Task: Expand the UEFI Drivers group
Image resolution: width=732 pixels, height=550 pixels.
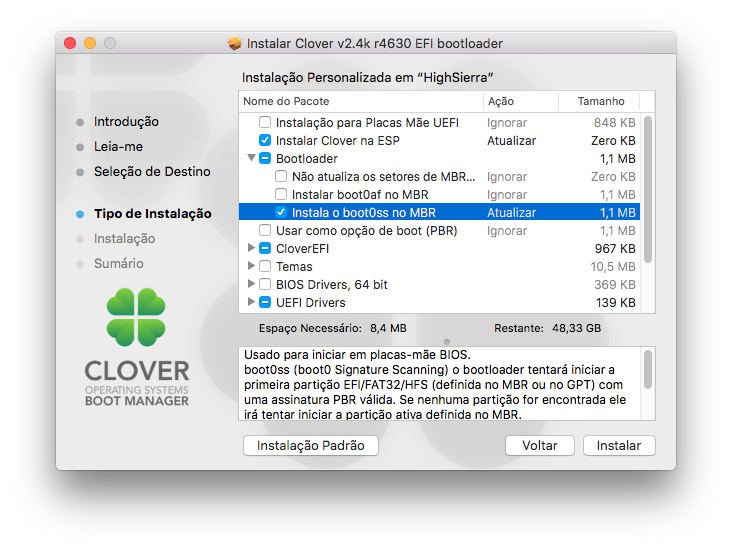Action: [251, 303]
